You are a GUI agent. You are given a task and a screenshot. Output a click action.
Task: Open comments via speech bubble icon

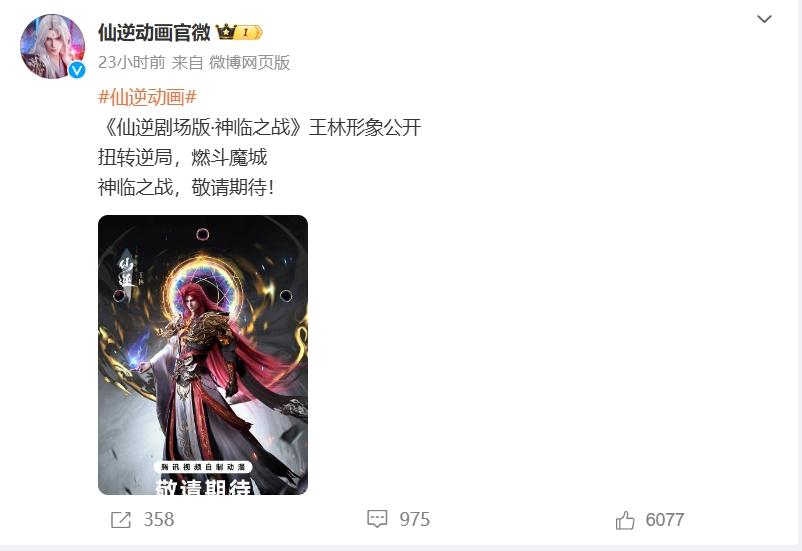point(377,519)
